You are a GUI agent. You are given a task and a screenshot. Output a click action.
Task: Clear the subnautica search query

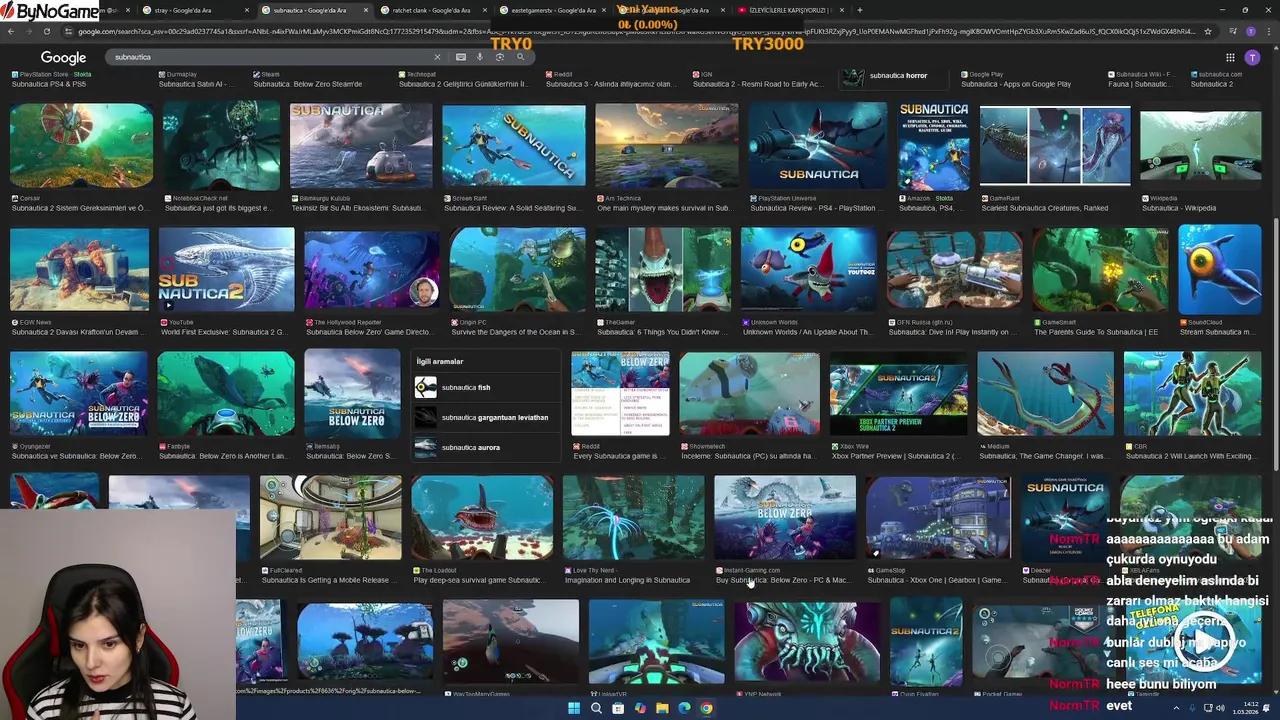coord(437,57)
